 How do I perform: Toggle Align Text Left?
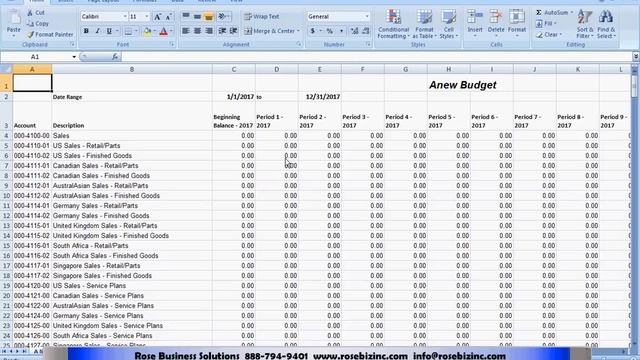tap(186, 31)
